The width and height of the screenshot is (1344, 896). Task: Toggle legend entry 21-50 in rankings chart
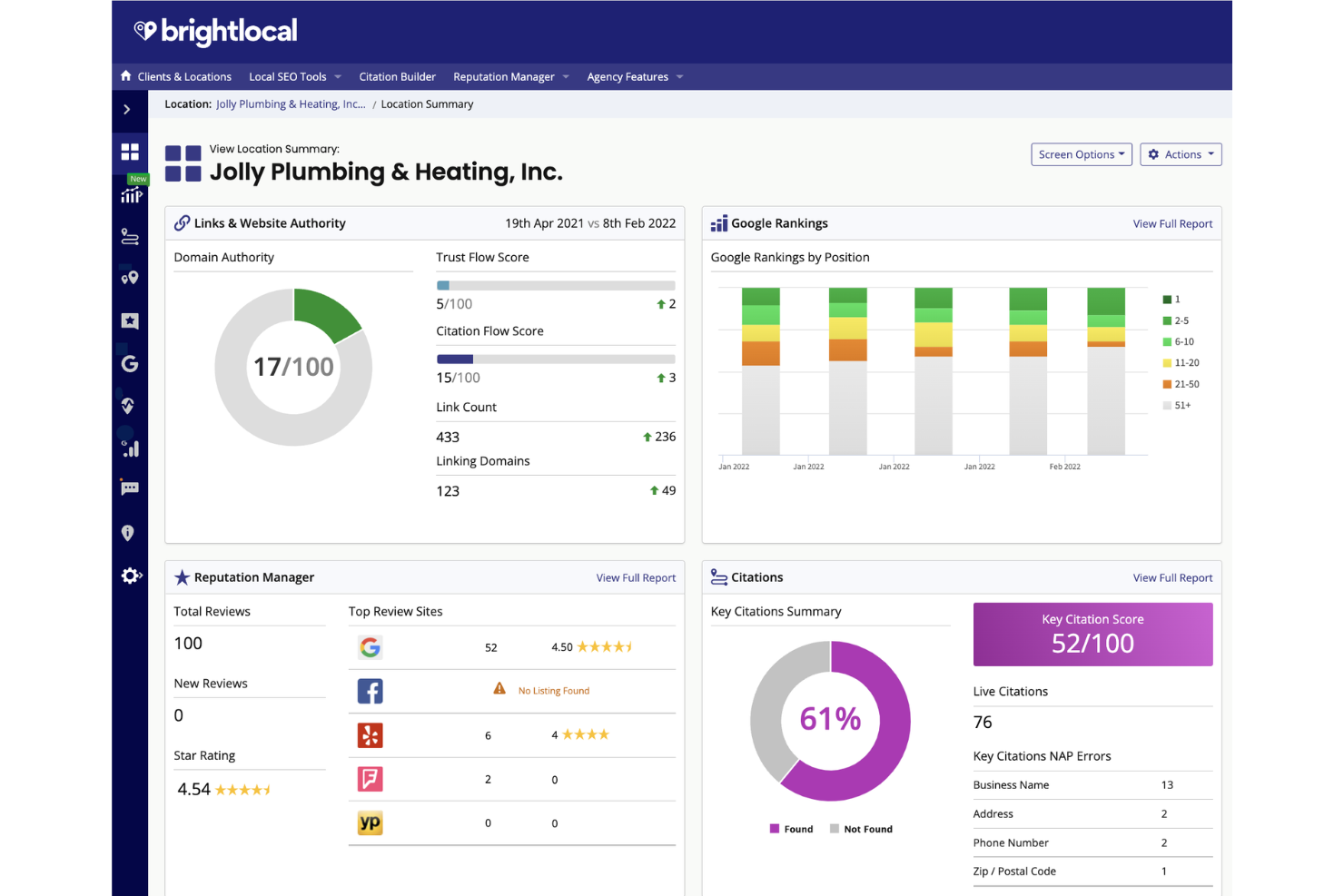click(1181, 384)
